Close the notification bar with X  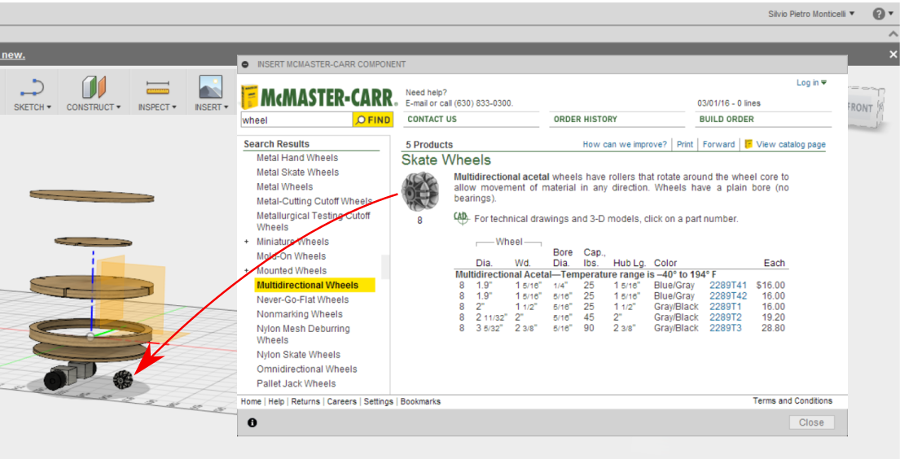click(893, 55)
